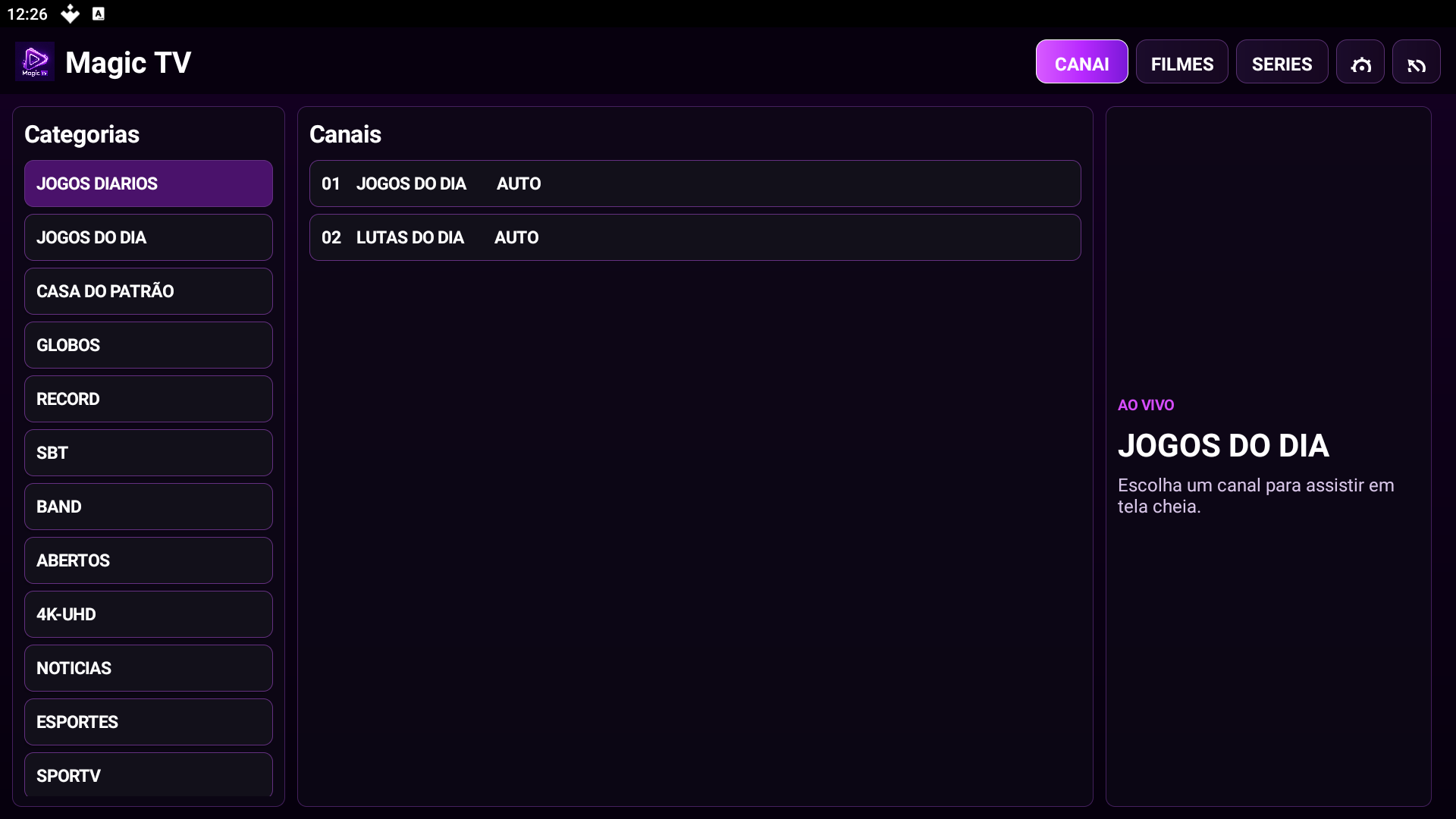The height and width of the screenshot is (819, 1456).
Task: Click the refresh arrows icon
Action: tap(1417, 62)
